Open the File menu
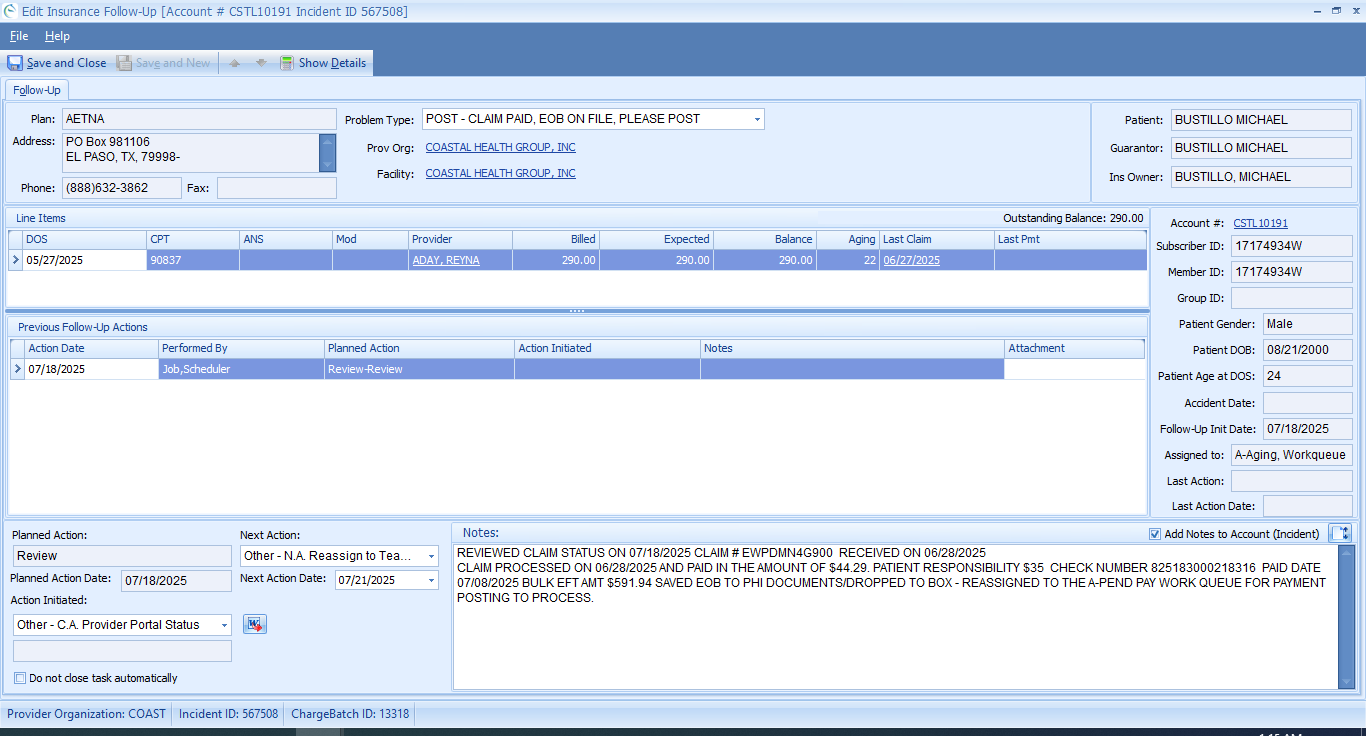Viewport: 1366px width, 736px height. [19, 36]
